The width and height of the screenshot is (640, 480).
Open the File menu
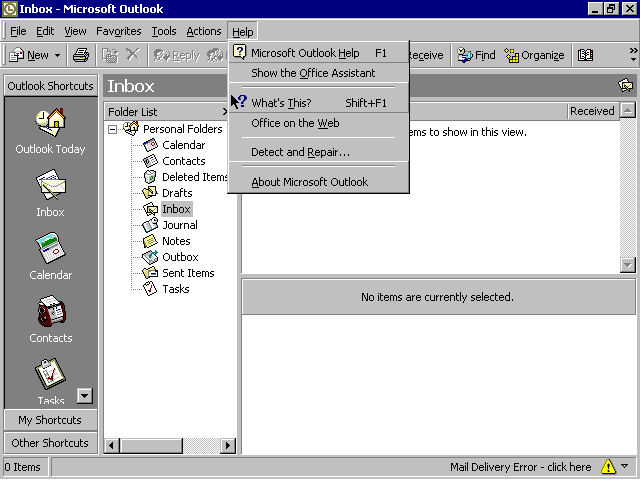coord(18,31)
